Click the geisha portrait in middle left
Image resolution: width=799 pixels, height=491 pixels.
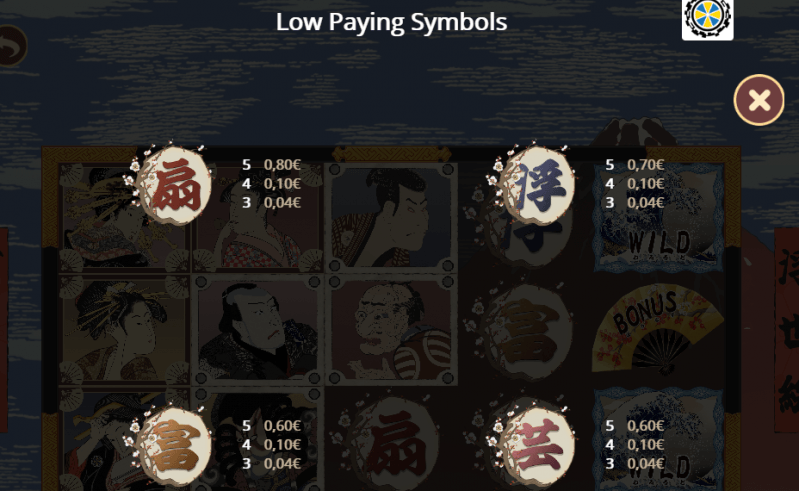click(123, 330)
